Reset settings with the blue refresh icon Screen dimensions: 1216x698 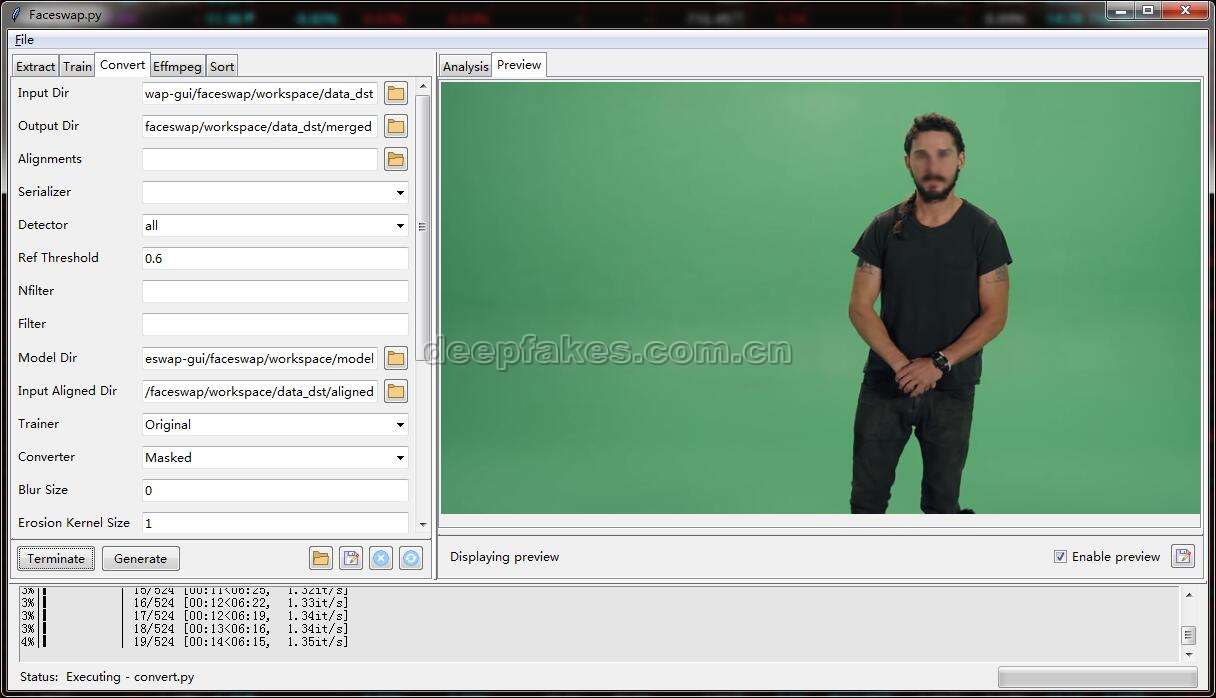pyautogui.click(x=411, y=558)
